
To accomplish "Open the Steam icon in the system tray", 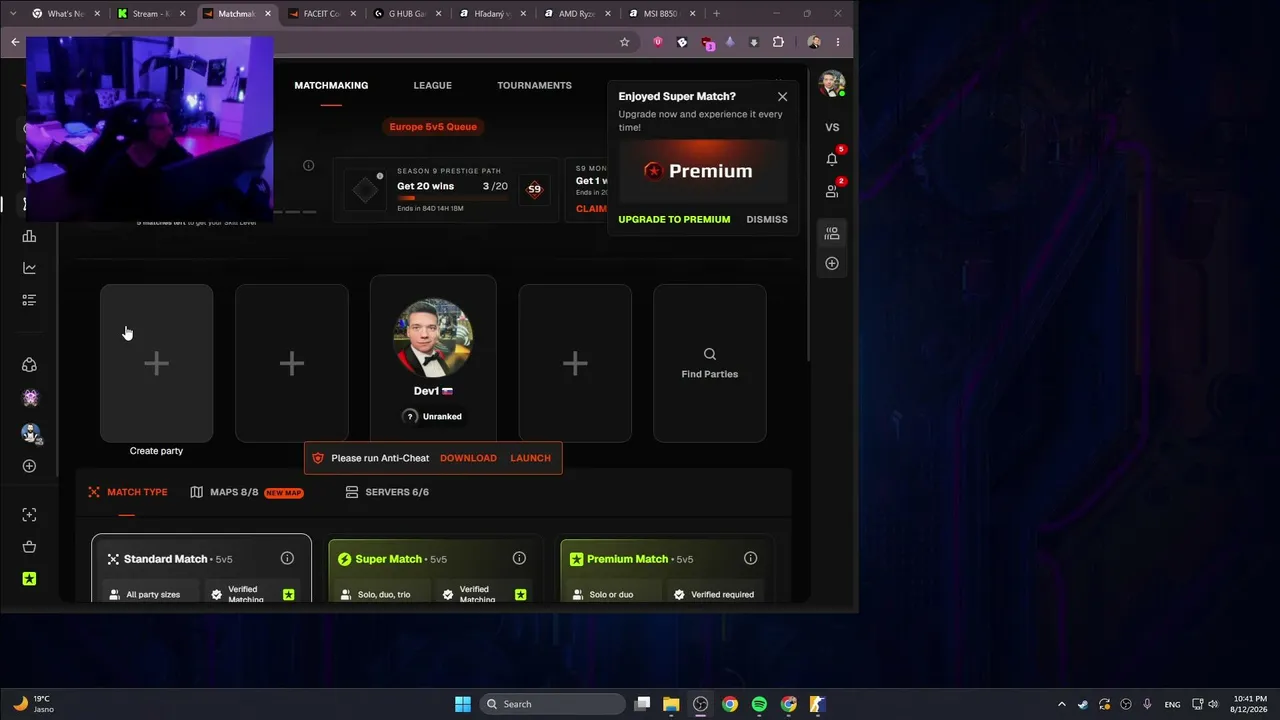I will (1083, 704).
